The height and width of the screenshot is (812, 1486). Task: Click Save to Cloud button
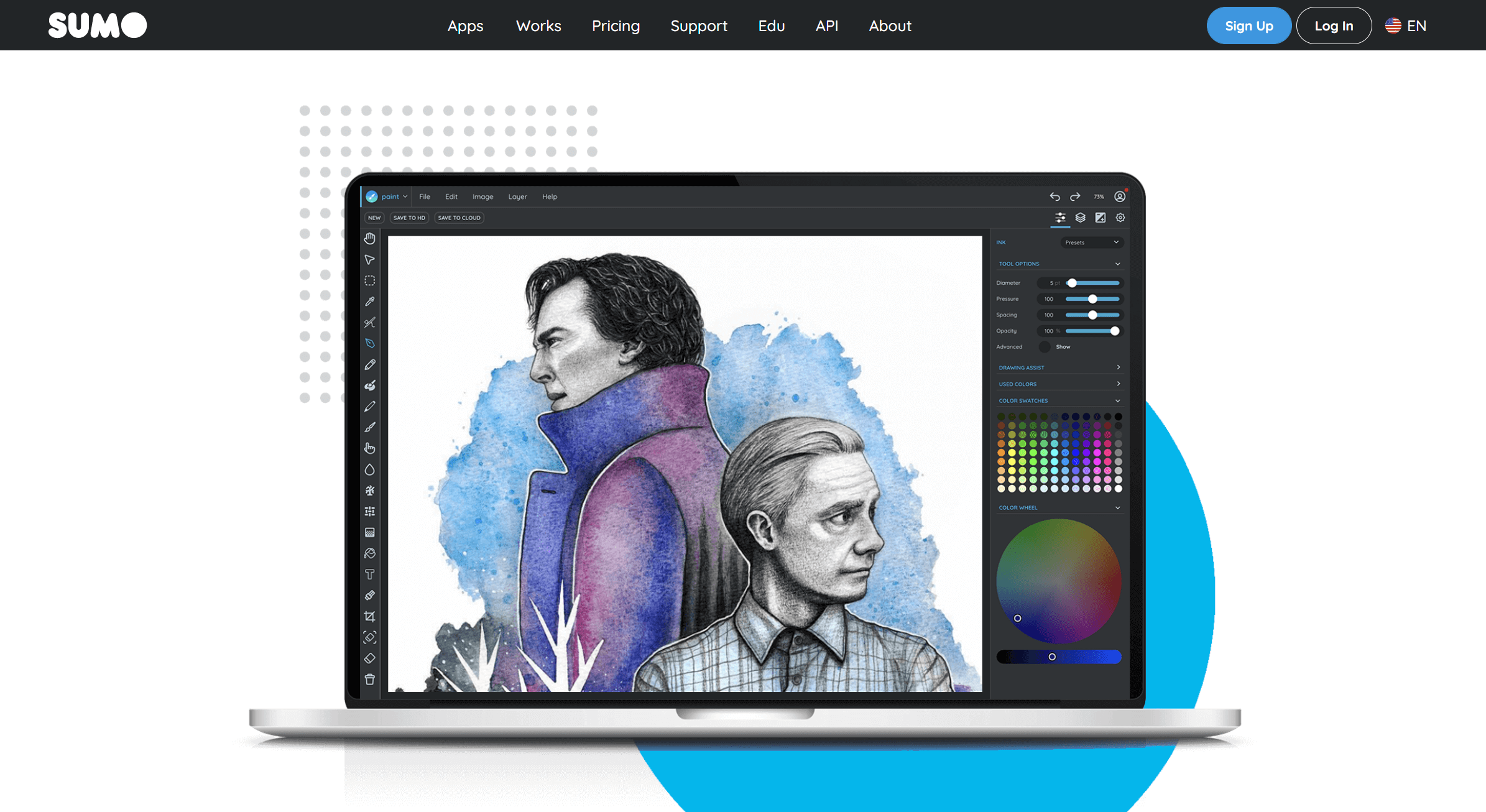point(459,218)
